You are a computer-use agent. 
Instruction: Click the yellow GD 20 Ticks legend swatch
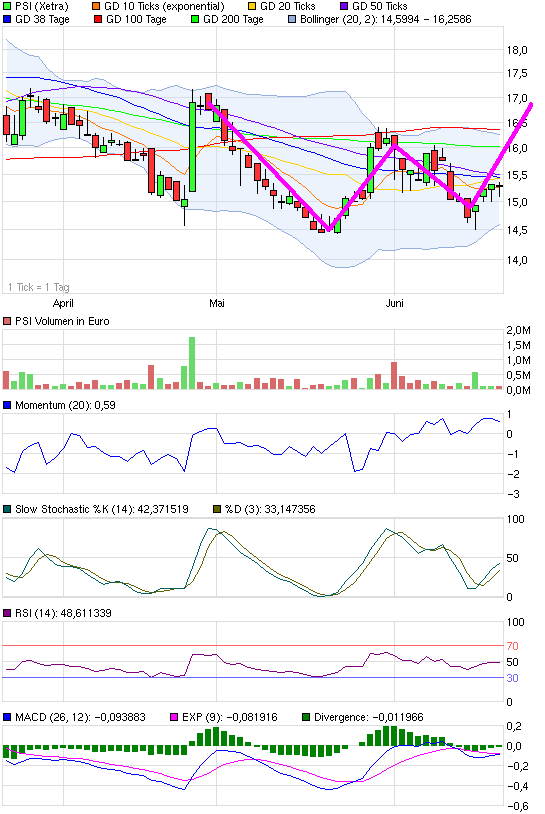[252, 7]
